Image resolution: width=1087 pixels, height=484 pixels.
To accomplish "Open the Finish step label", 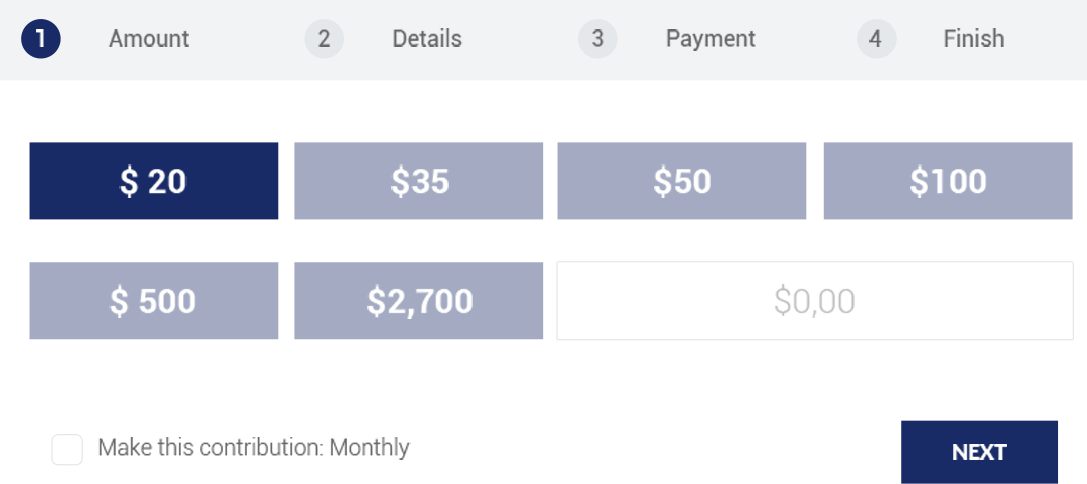I will 974,39.
